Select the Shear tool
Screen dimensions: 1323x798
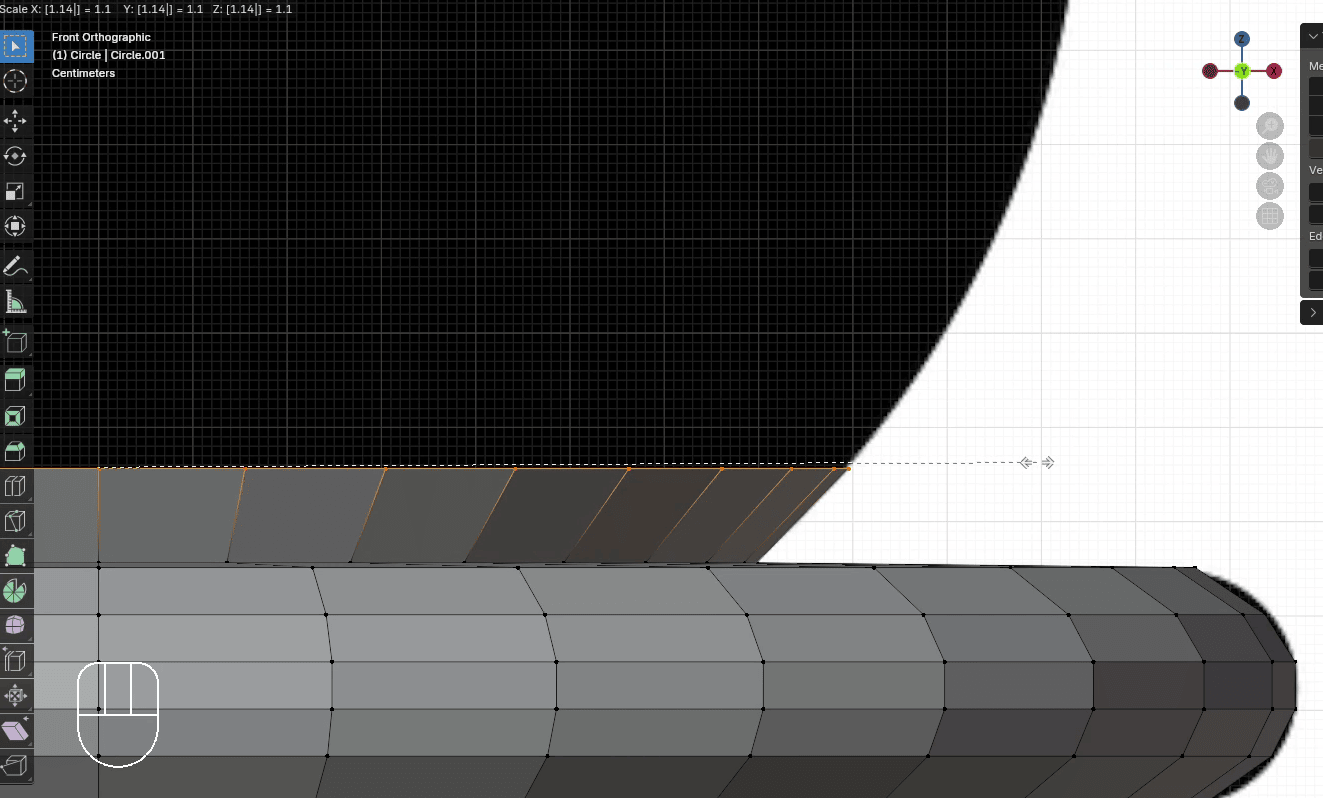pos(15,731)
